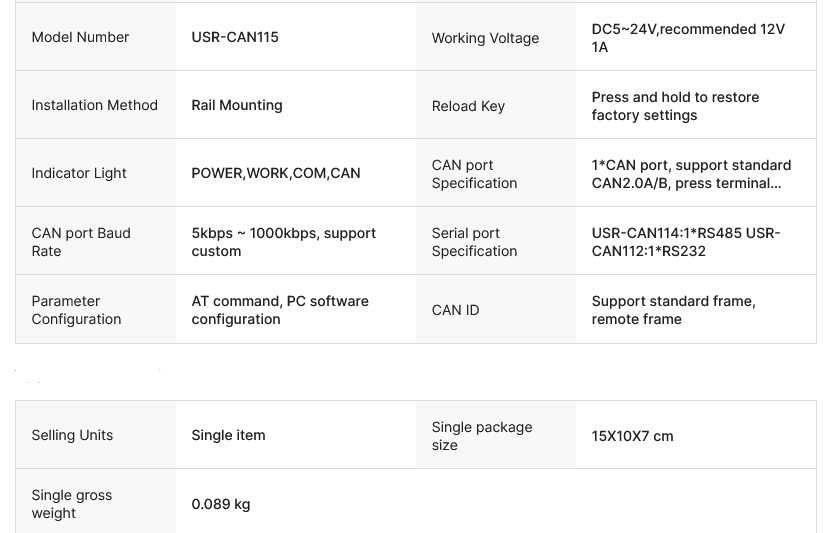Click the 0.089 kg gross weight value
Screen dimensions: 826x533
(221, 504)
